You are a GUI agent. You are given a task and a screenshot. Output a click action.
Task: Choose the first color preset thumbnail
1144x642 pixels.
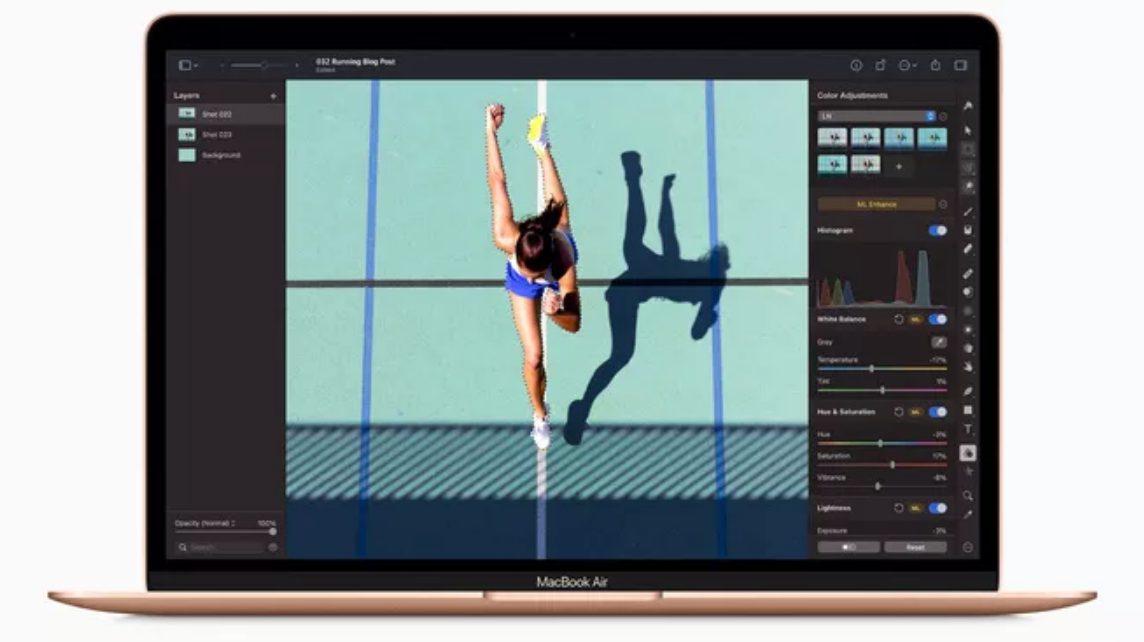(832, 138)
